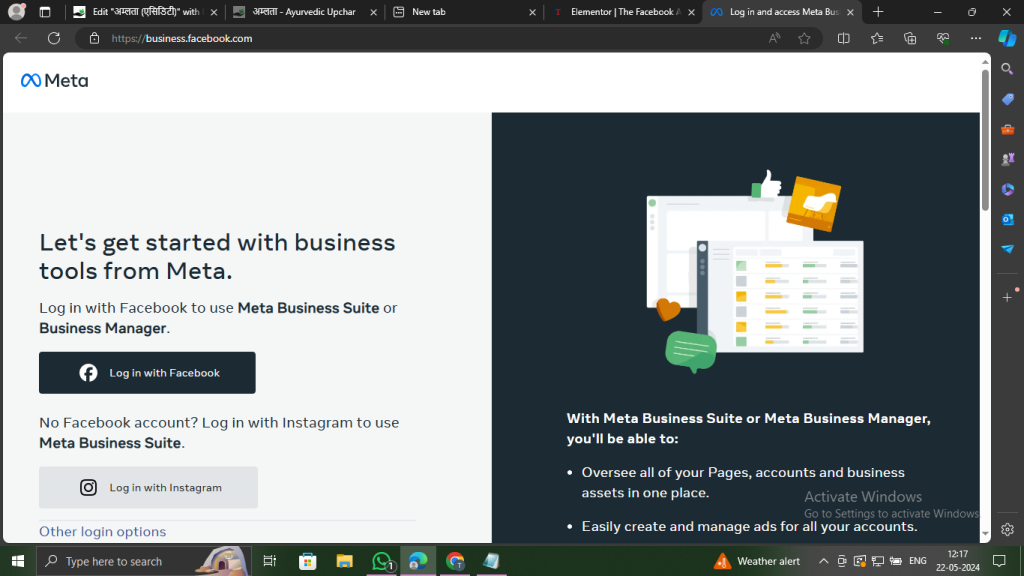Open WhatsApp from the taskbar
The image size is (1024, 576).
click(x=381, y=561)
